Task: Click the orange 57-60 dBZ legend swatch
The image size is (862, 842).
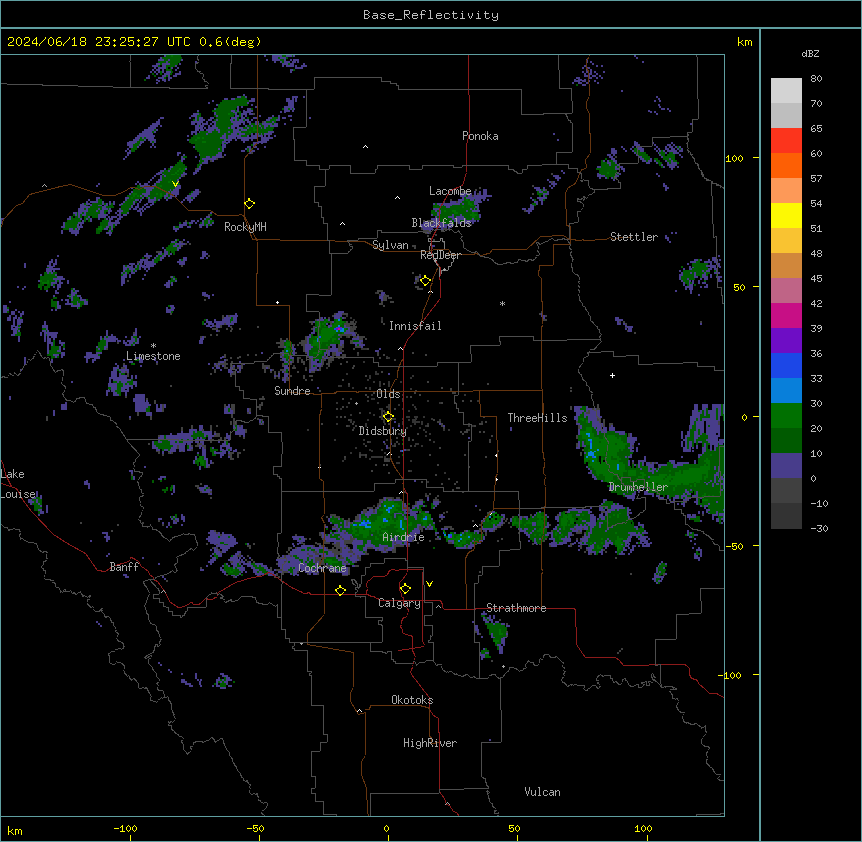Action: pos(786,165)
